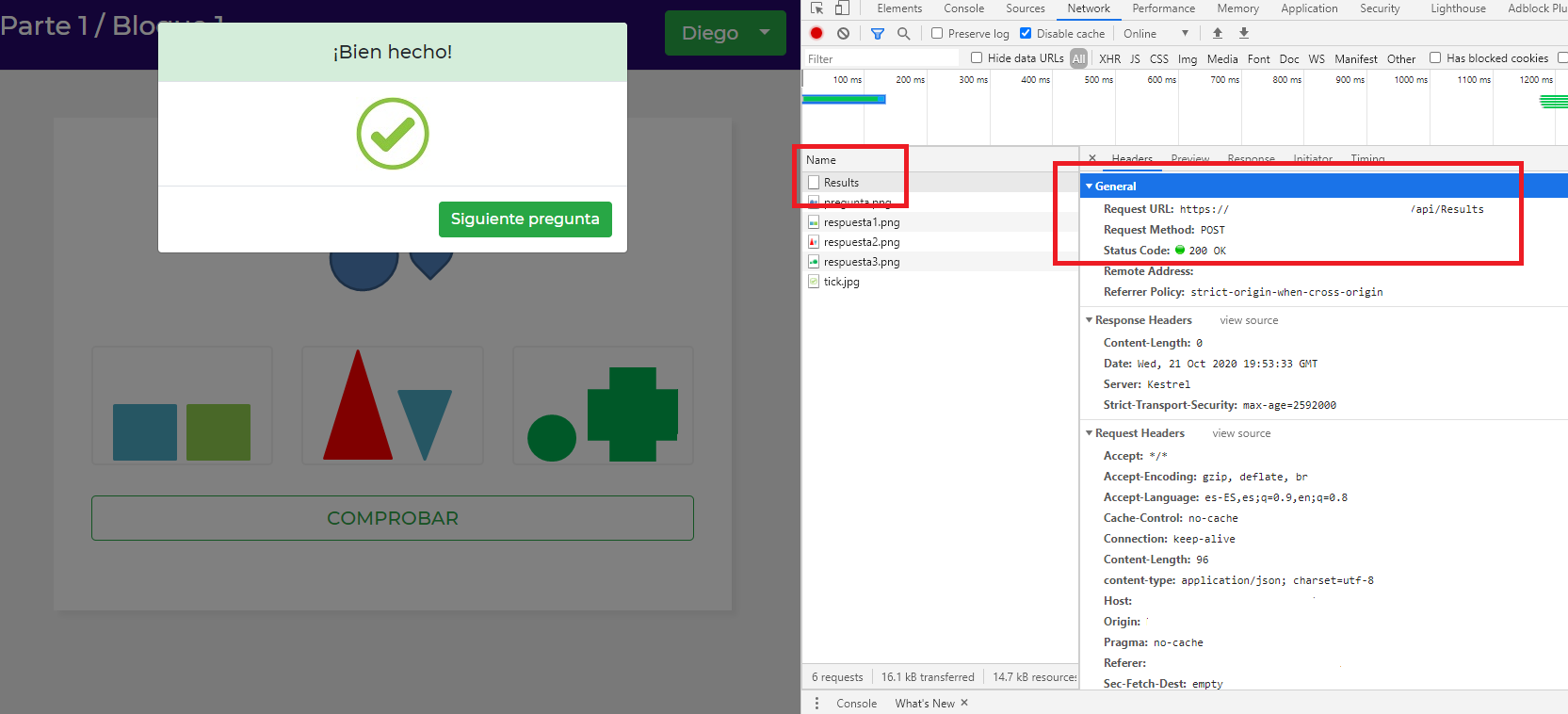This screenshot has height=714, width=1568.
Task: Filter requests by Media type
Action: tap(1222, 58)
